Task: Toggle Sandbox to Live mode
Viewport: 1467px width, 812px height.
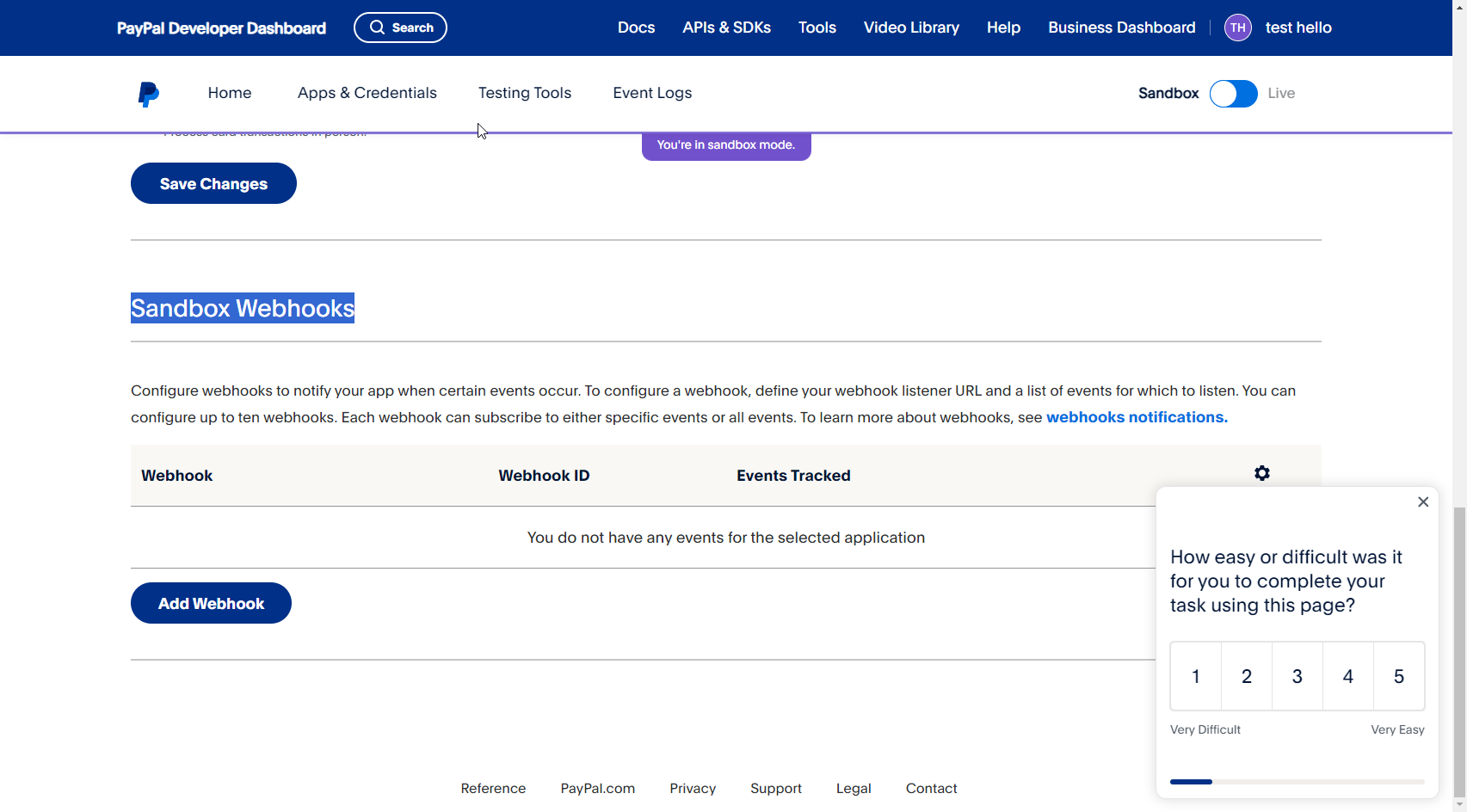Action: pyautogui.click(x=1233, y=94)
